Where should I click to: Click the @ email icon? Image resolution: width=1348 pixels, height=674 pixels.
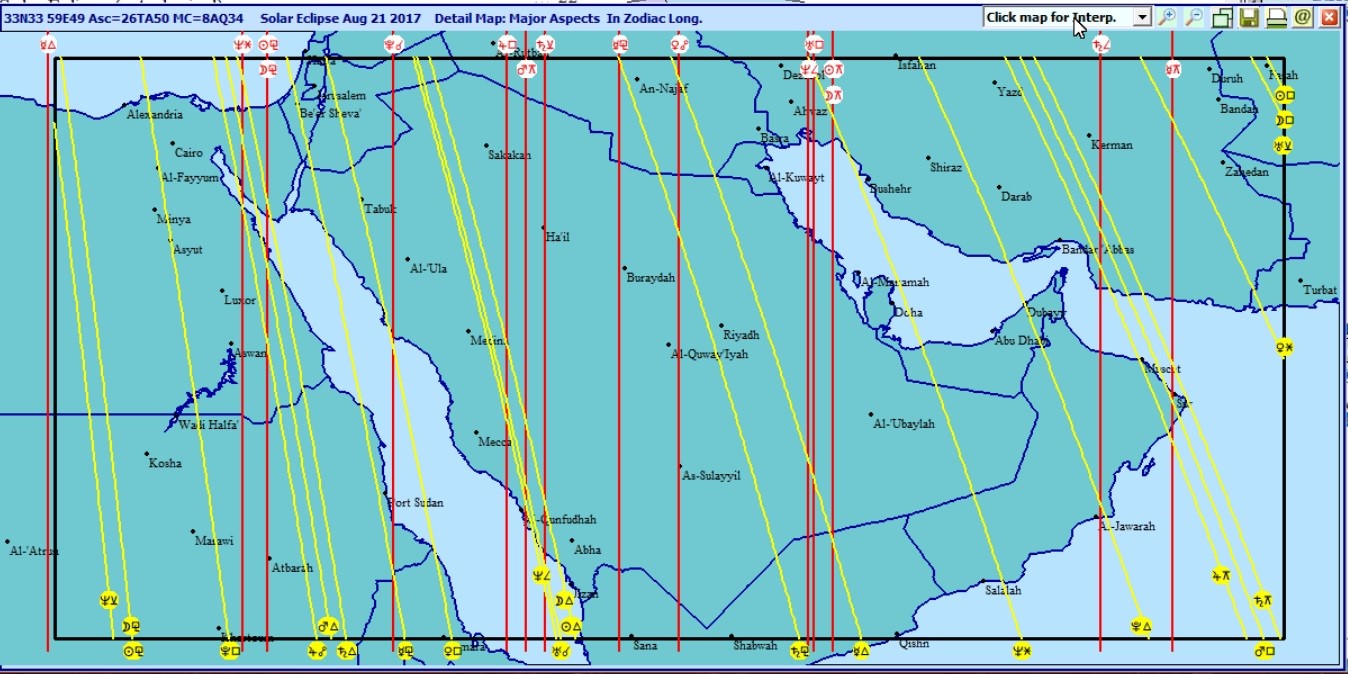[1302, 18]
